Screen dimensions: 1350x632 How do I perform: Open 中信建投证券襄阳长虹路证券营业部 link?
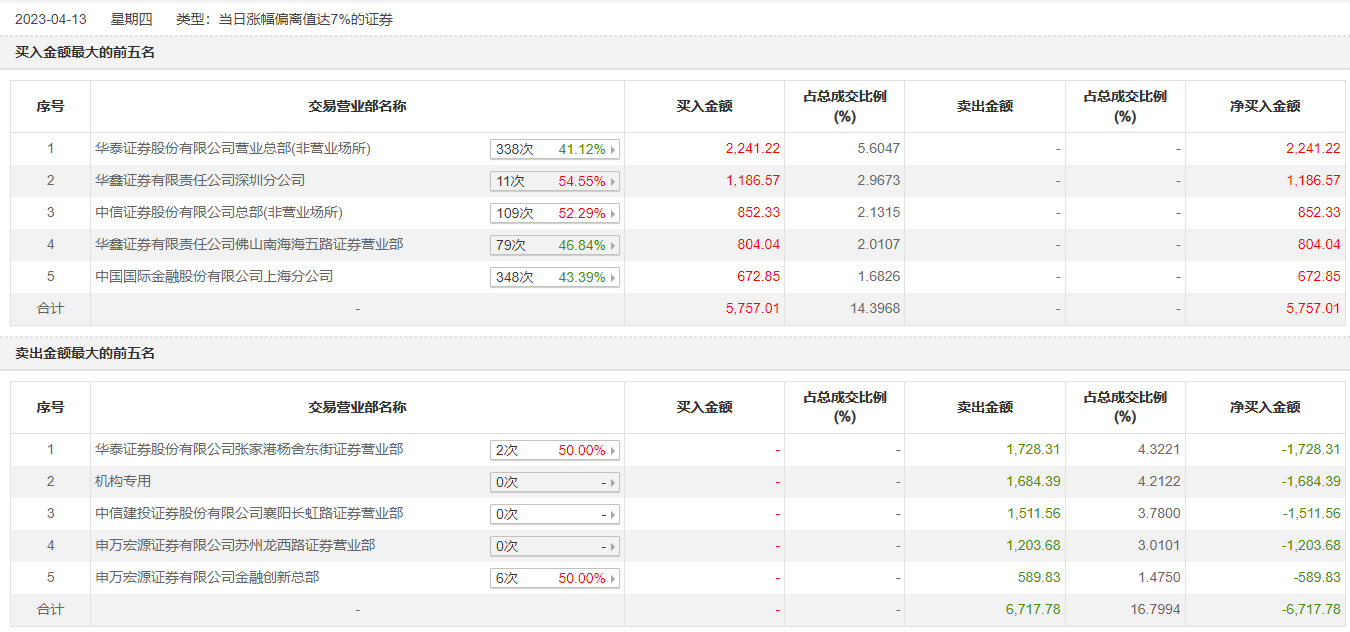(x=249, y=514)
